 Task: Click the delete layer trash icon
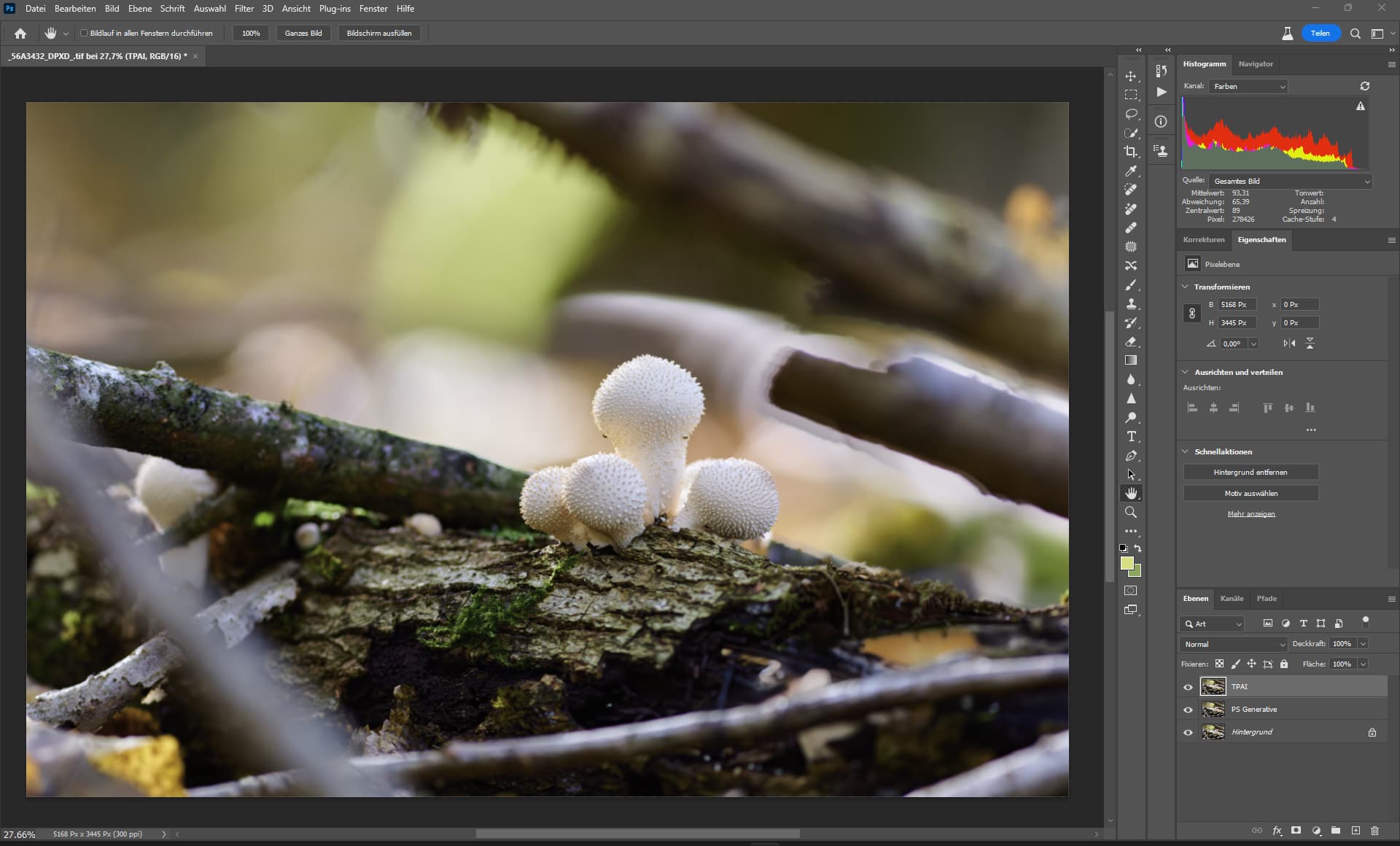click(x=1374, y=831)
